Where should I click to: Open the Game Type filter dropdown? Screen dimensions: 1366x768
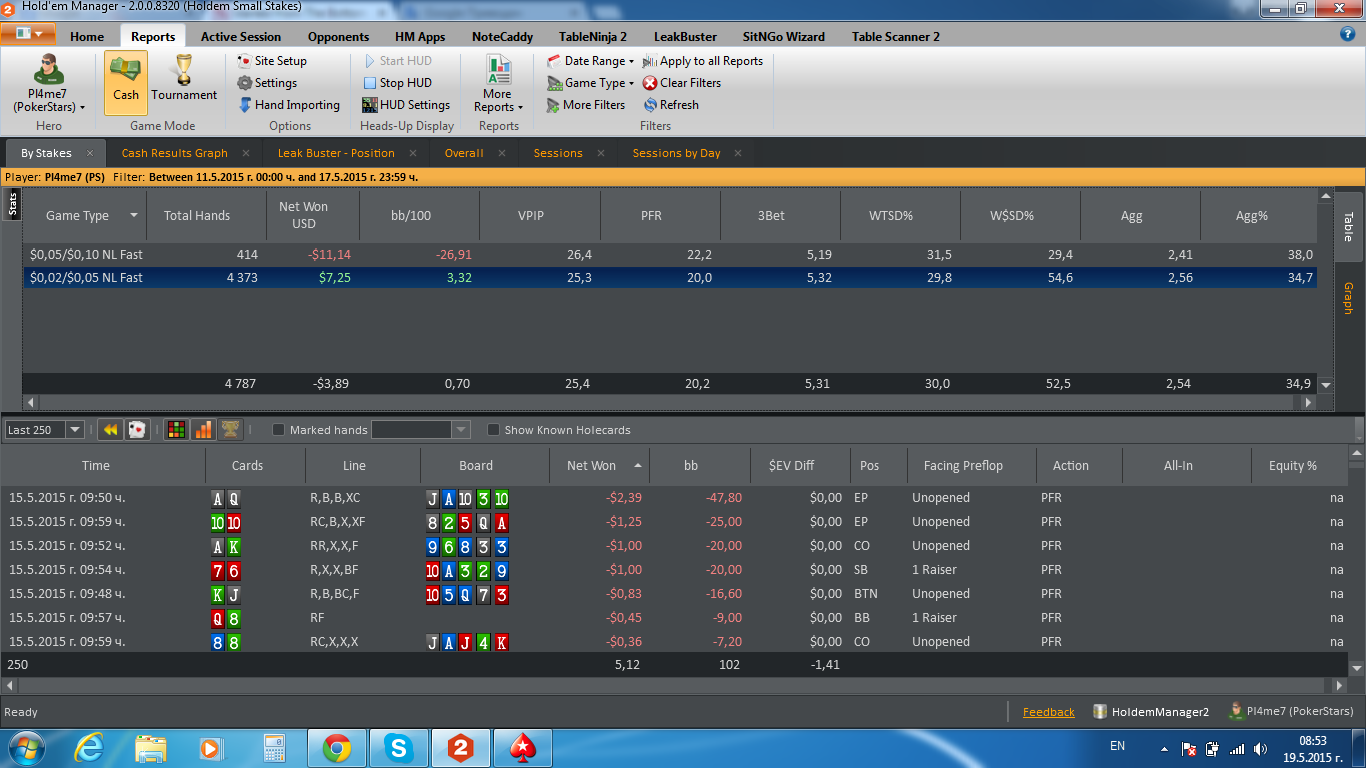(590, 83)
